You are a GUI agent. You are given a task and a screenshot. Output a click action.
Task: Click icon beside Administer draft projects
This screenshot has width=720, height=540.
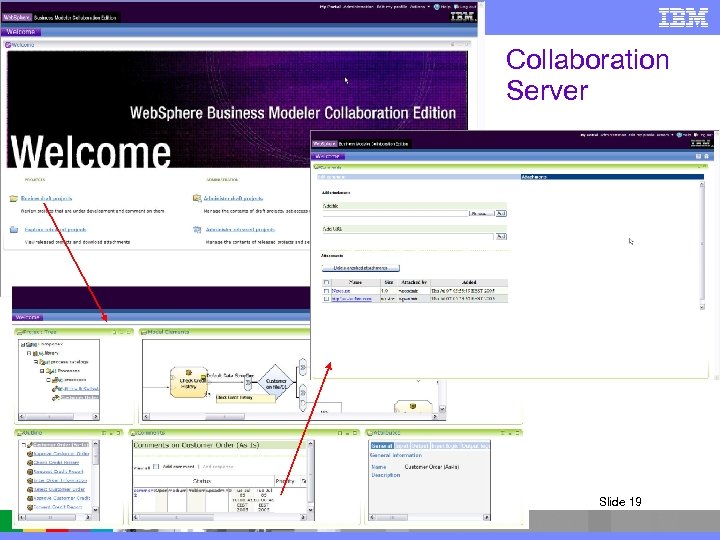coord(197,198)
